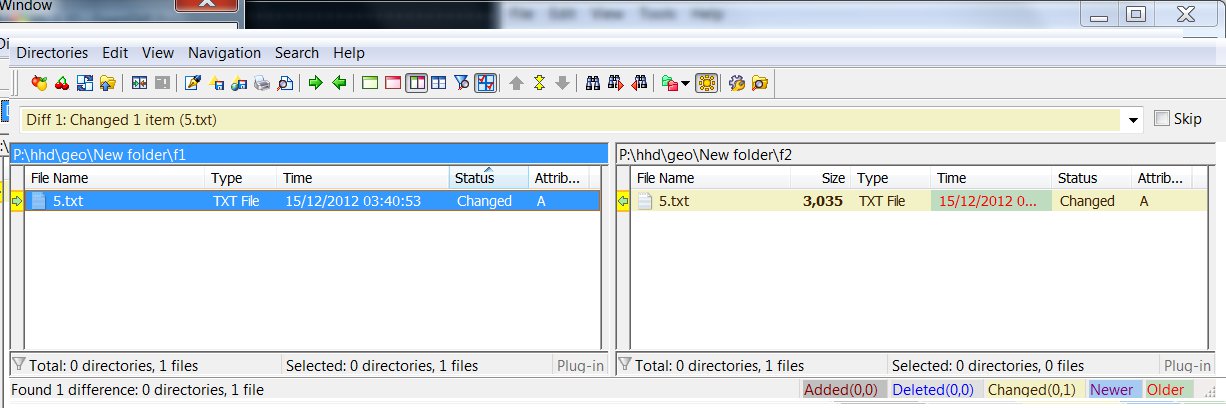Open the Navigation menu

[224, 53]
